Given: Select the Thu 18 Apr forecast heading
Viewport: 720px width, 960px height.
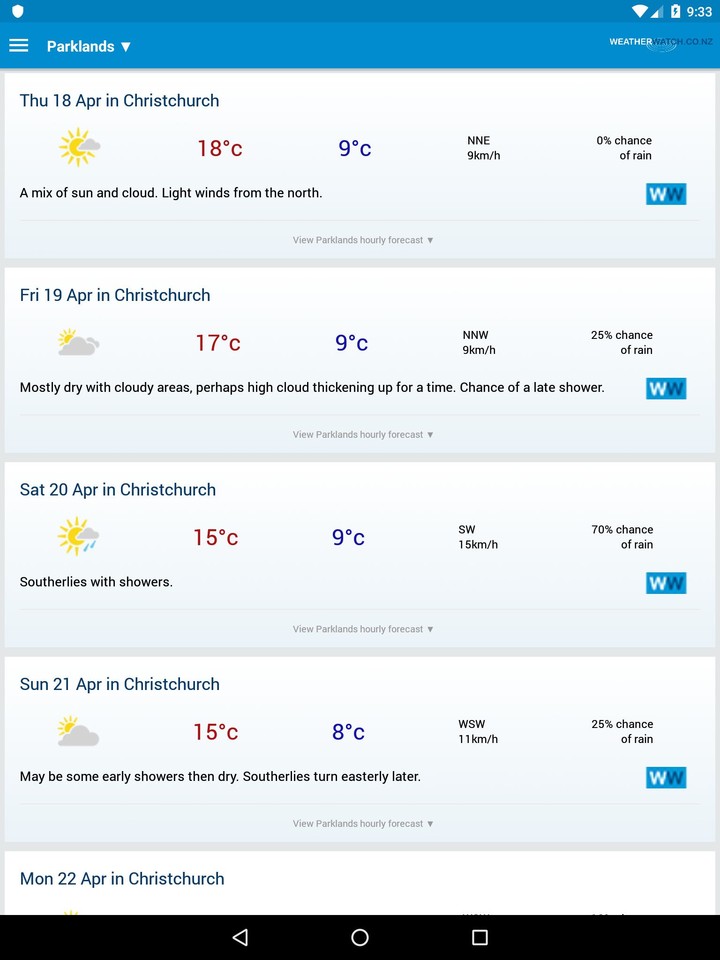Looking at the screenshot, I should pos(119,100).
